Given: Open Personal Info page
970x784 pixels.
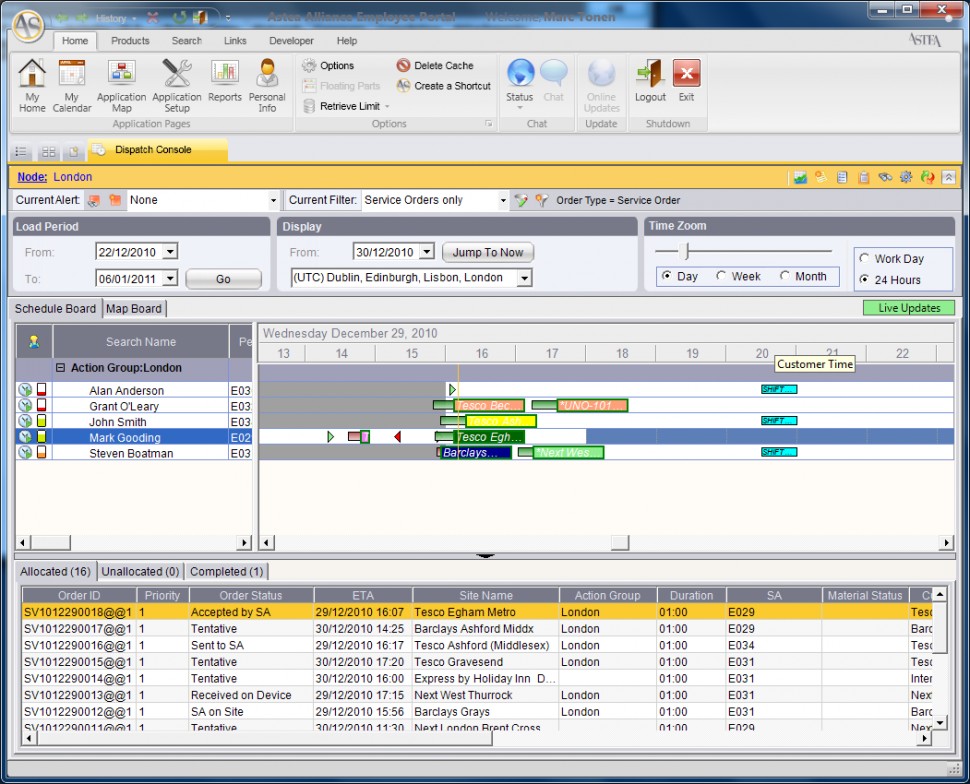Looking at the screenshot, I should point(267,75).
